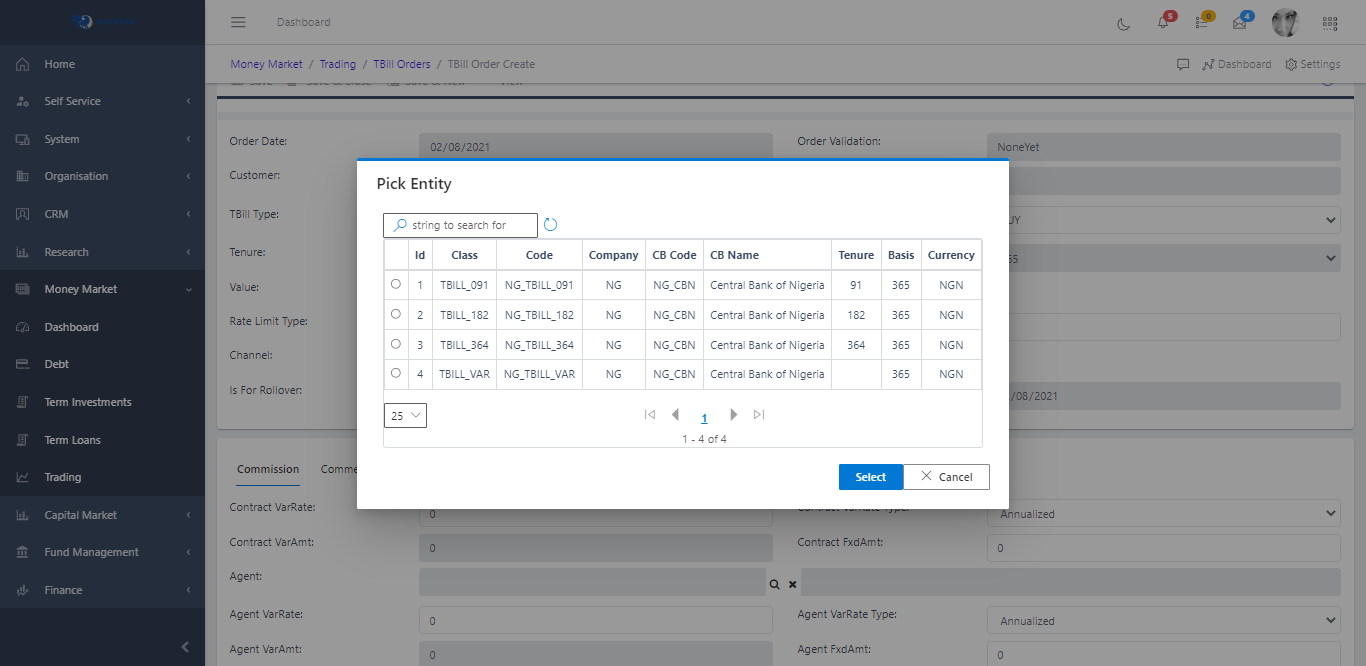The height and width of the screenshot is (666, 1366).
Task: Click the hamburger menu icon
Action: click(238, 22)
